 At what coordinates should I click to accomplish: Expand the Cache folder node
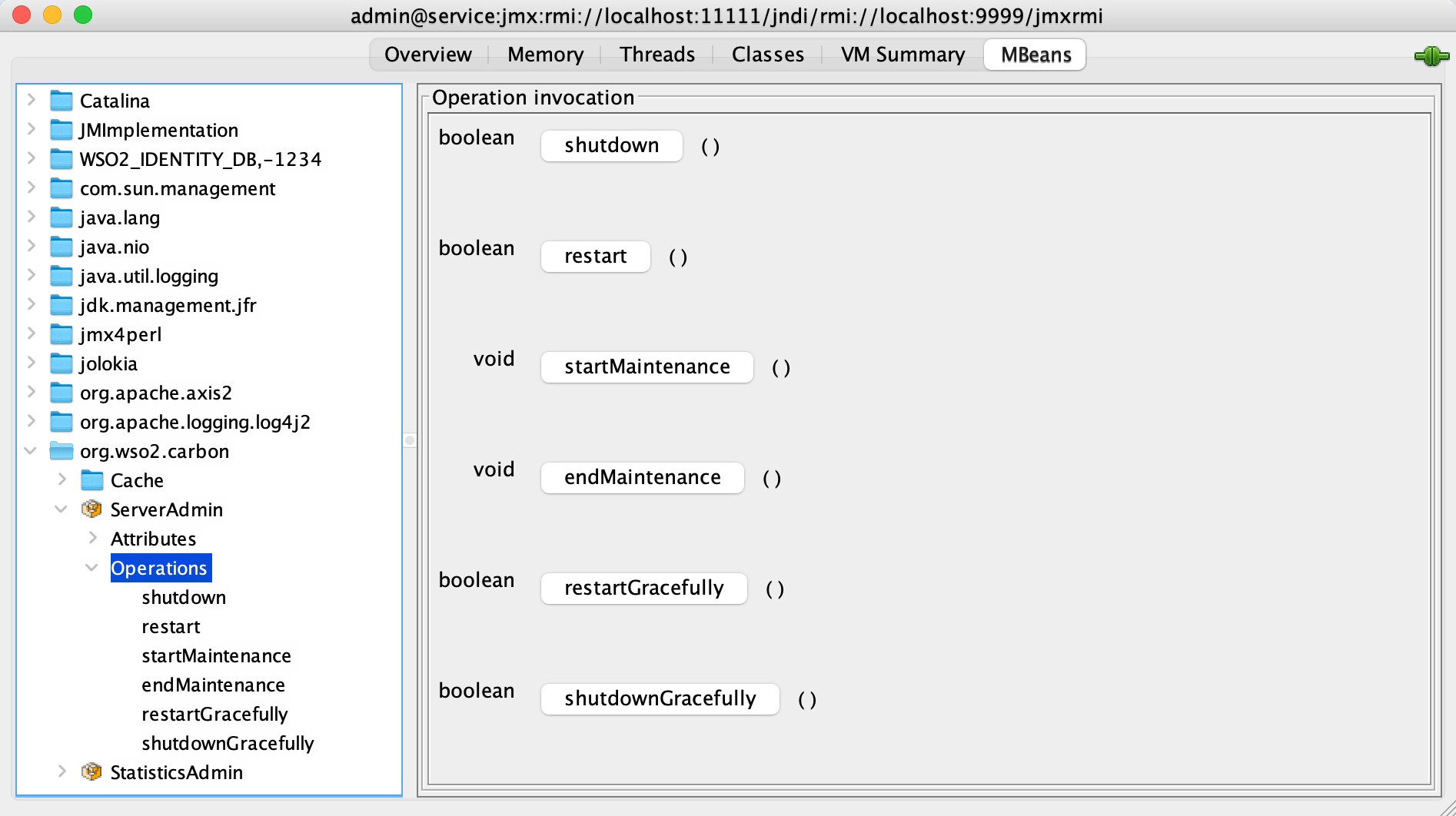(61, 479)
